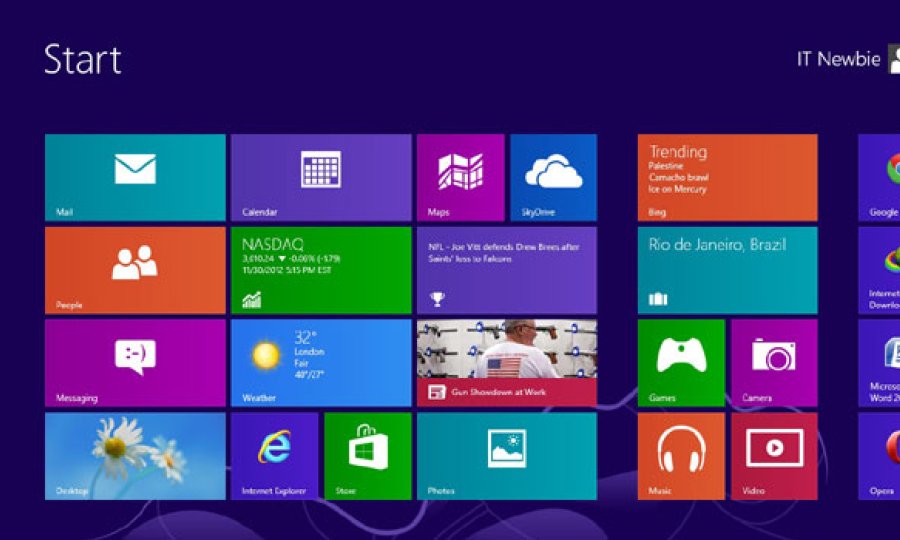
Task: Click the trending topic Camacho brawl
Action: coord(678,177)
